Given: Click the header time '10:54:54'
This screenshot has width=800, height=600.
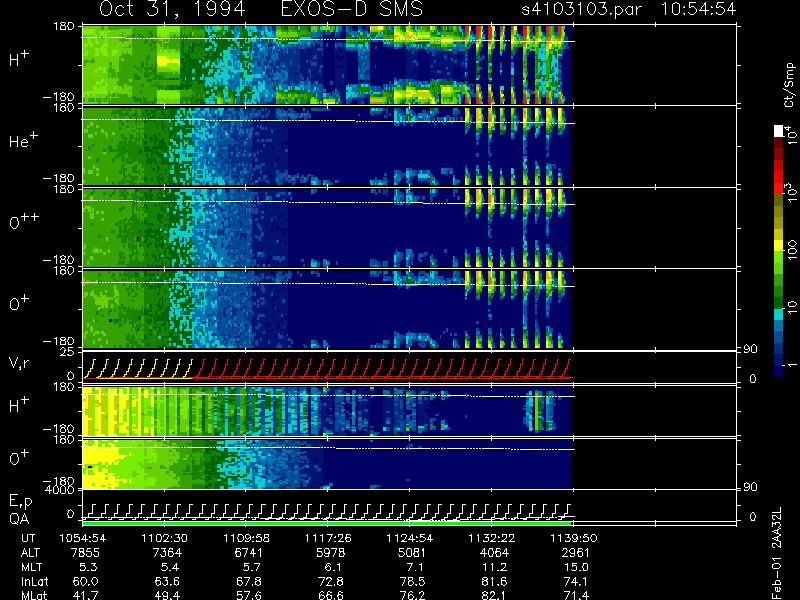Looking at the screenshot, I should (x=698, y=9).
